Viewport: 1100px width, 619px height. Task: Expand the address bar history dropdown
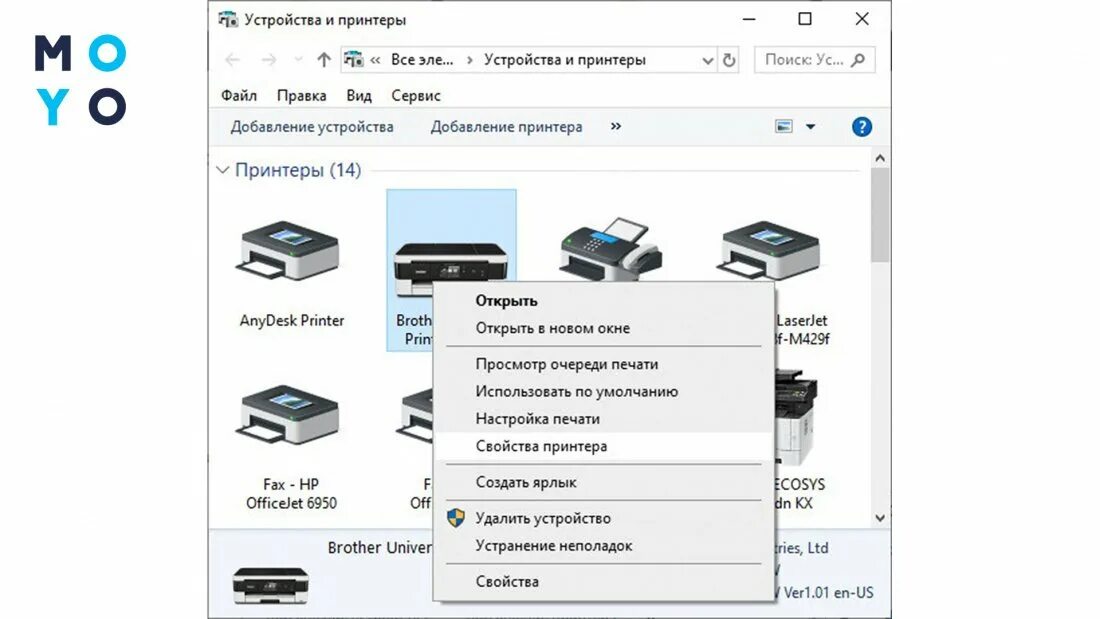(x=707, y=60)
